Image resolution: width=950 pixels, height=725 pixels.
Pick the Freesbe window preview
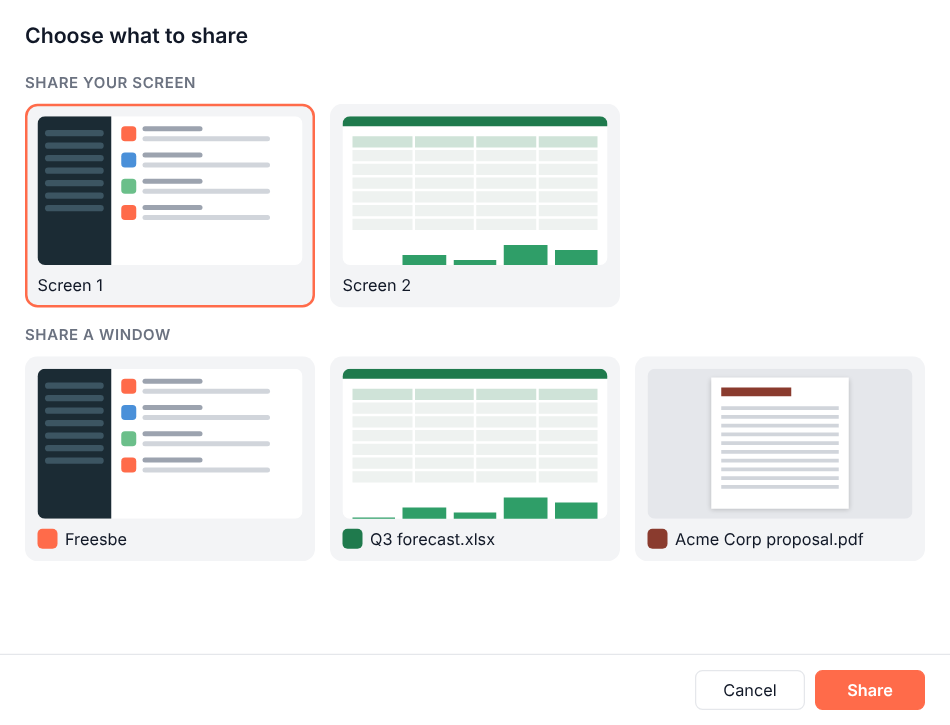(x=170, y=443)
